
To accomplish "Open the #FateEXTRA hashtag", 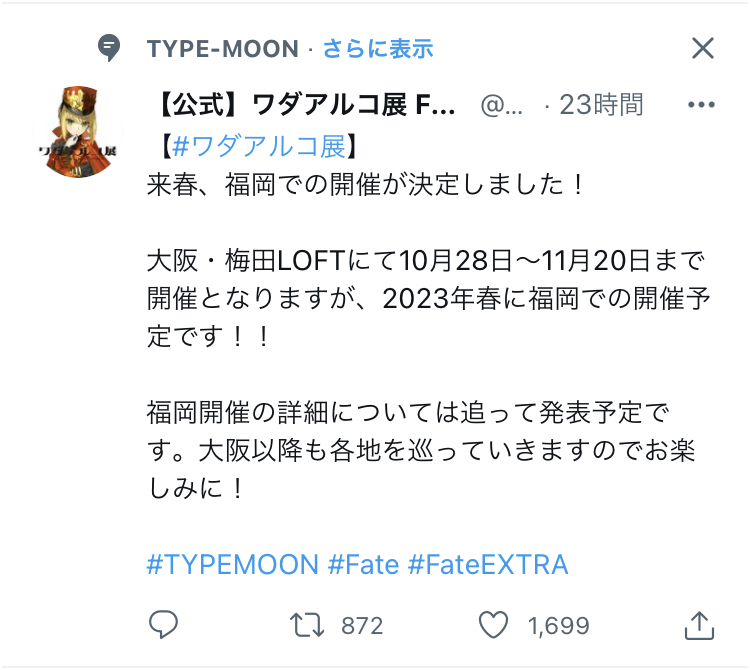I will point(487,564).
